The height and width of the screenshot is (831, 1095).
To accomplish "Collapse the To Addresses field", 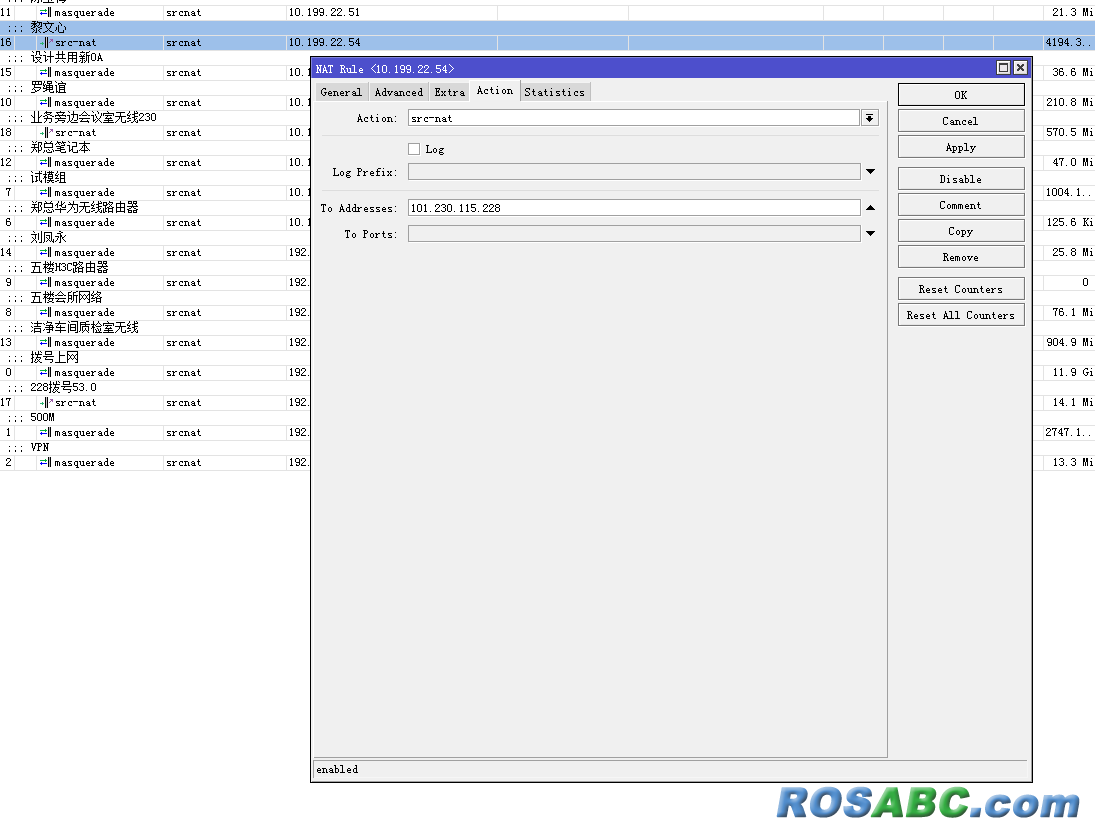I will (x=870, y=208).
